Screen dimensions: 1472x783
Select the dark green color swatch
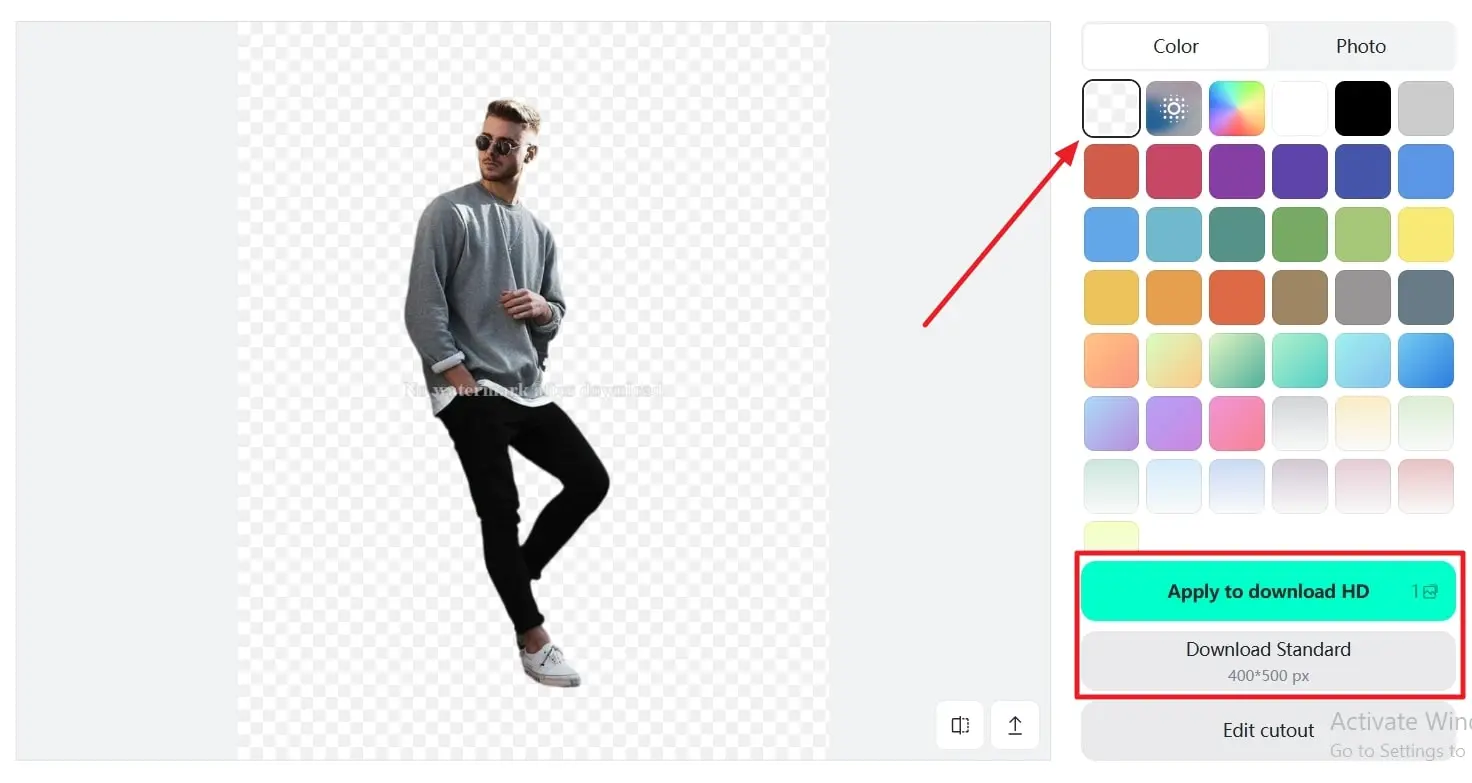tap(1237, 234)
